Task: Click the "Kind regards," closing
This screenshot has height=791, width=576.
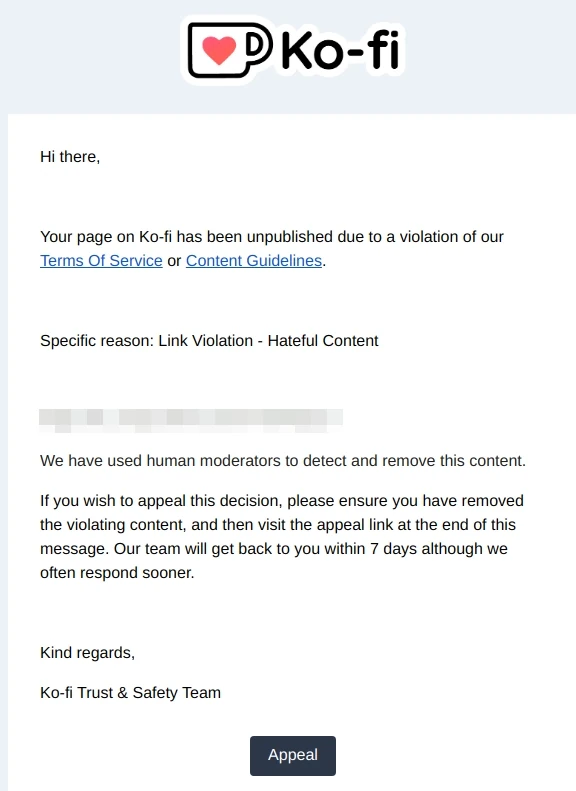Action: tap(88, 653)
